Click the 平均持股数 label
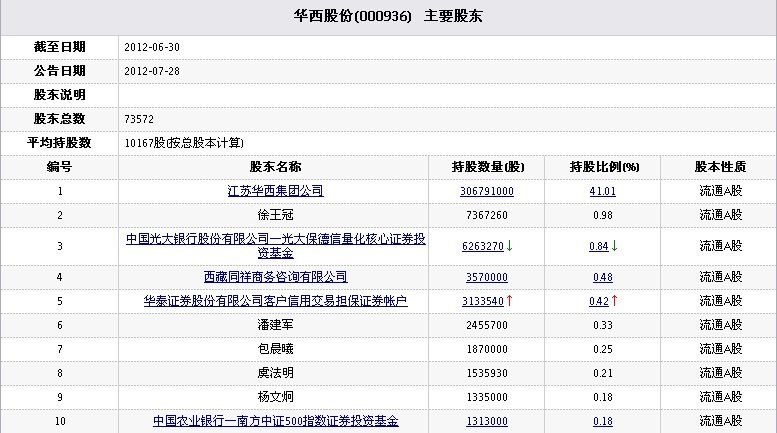 point(59,143)
